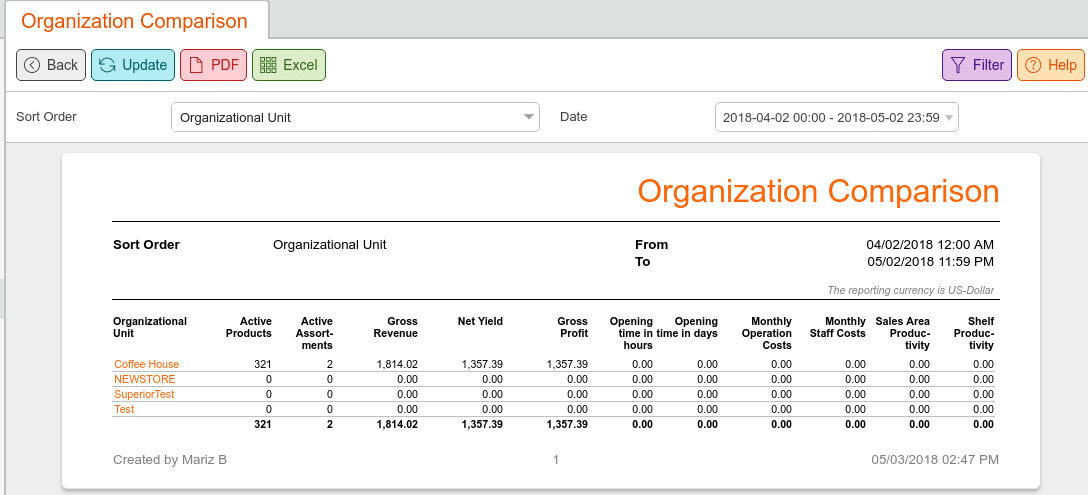Click the PDF document icon
The height and width of the screenshot is (495, 1088).
coord(196,65)
